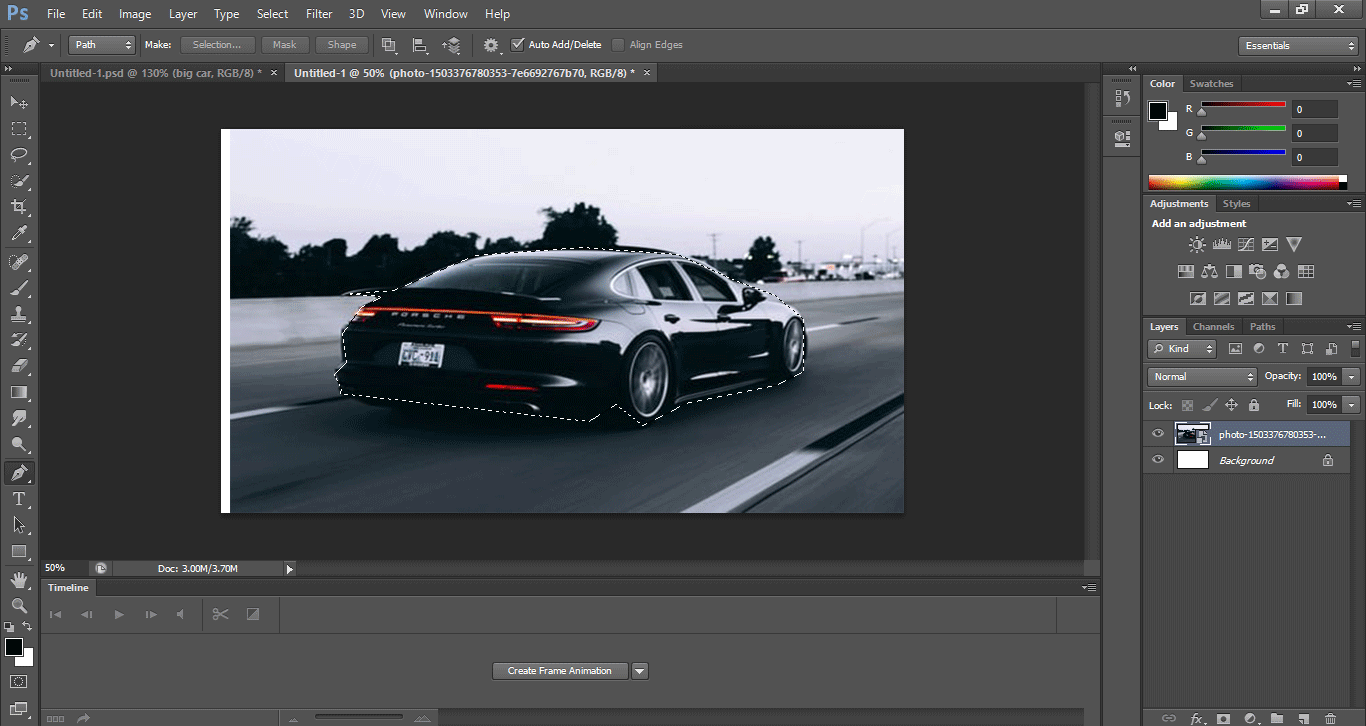Click the color spectrum ramp bar
Screen dimensions: 1366x726
pos(1243,182)
